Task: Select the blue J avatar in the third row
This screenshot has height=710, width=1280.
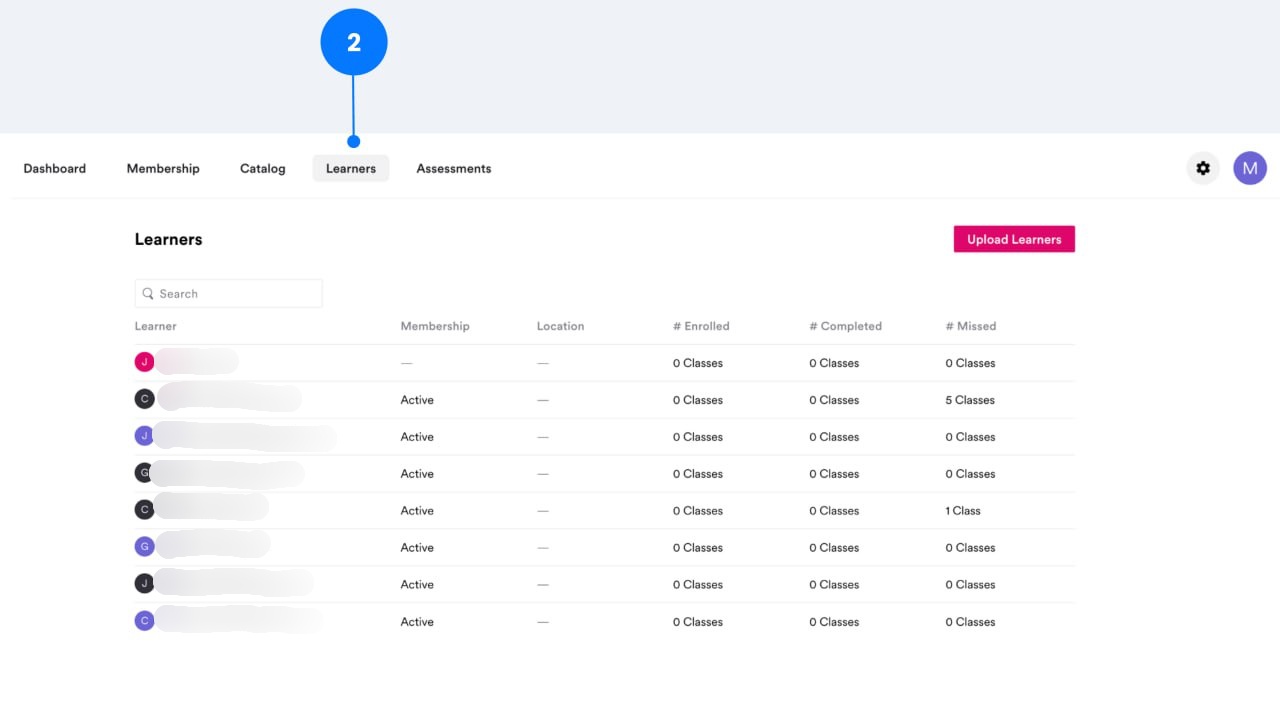Action: [x=144, y=435]
